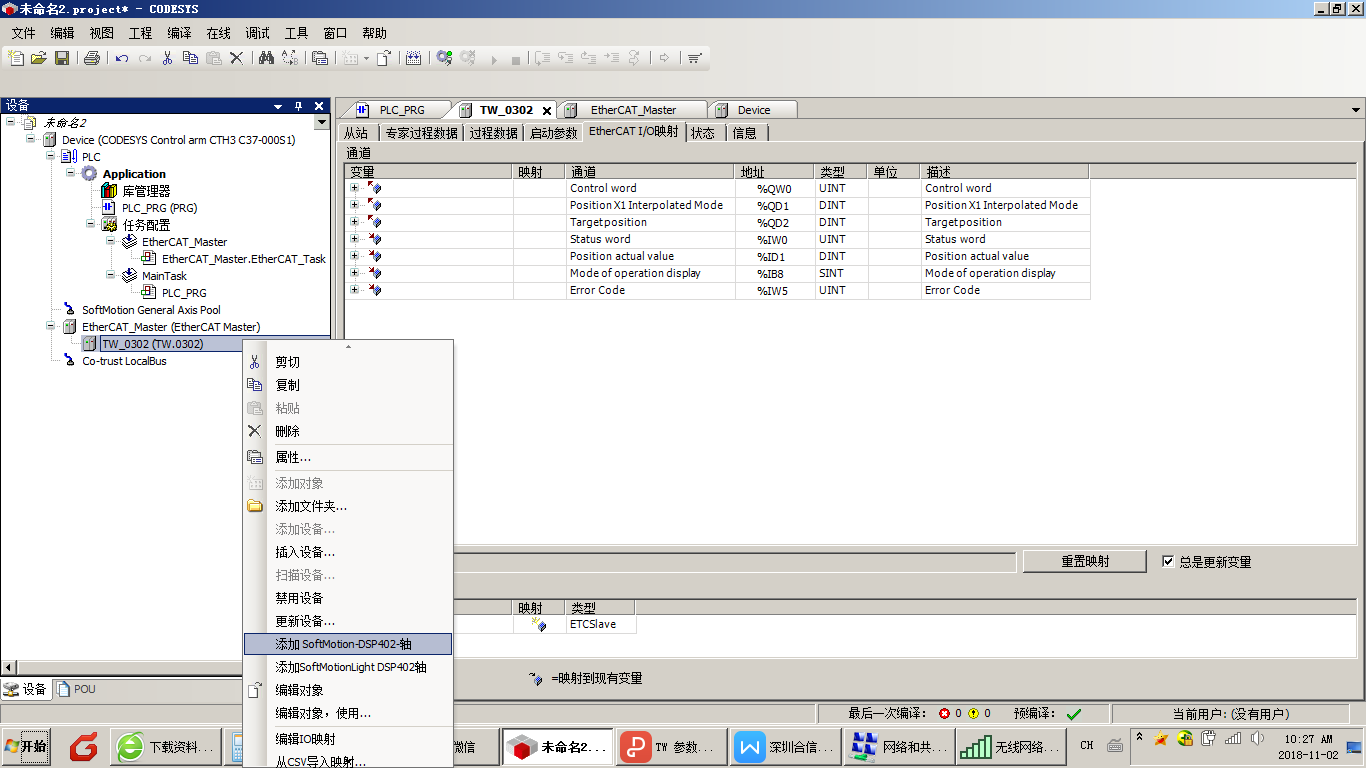Close the TW_0302 editor tab

(547, 110)
